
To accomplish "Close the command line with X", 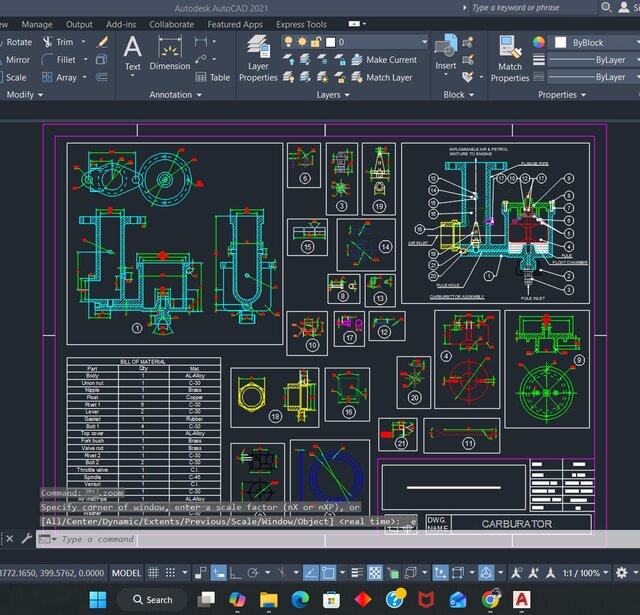I will click(10, 539).
